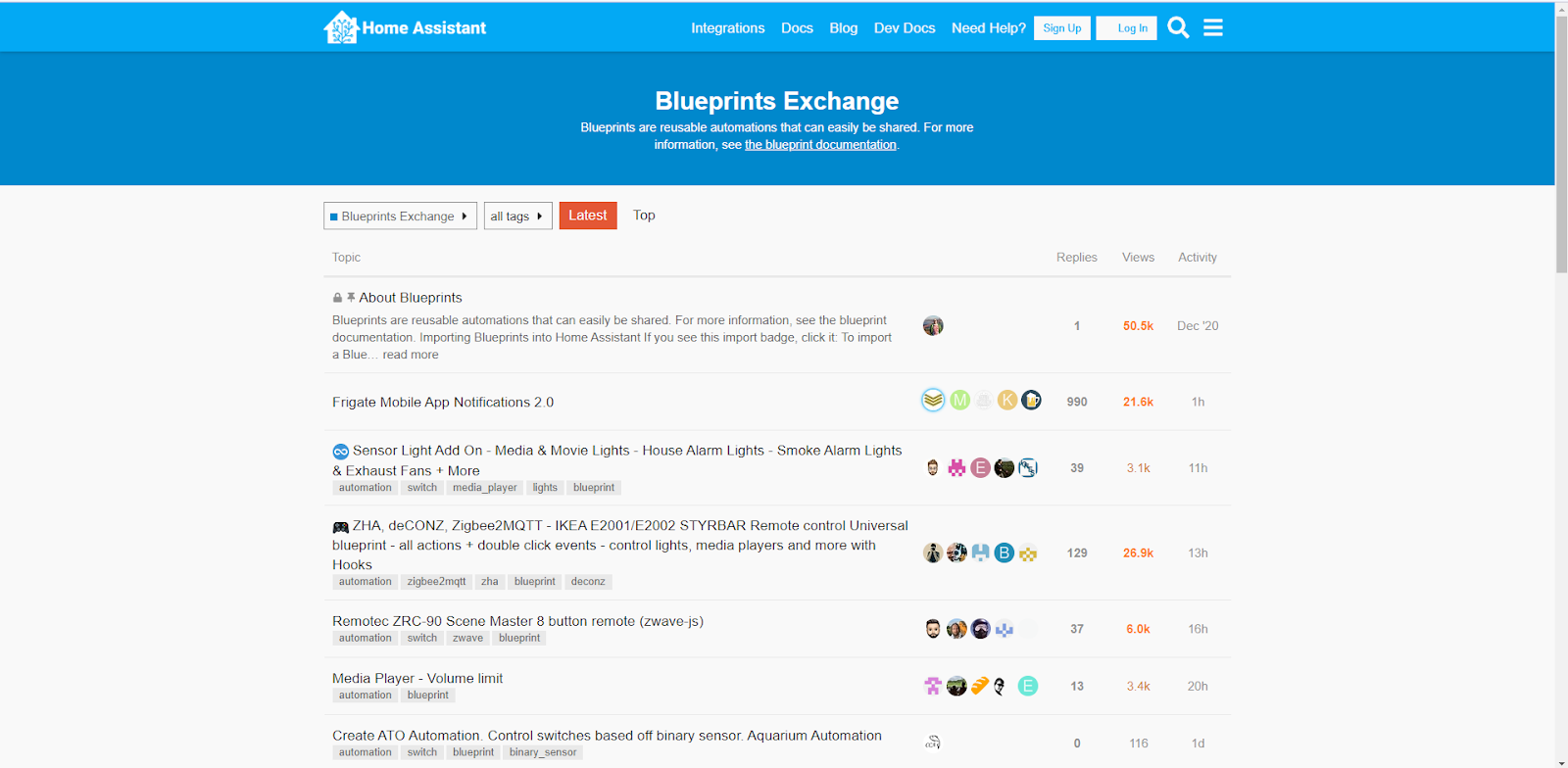Click read more in About Blueprints excerpt
This screenshot has width=1568, height=768.
click(x=411, y=355)
